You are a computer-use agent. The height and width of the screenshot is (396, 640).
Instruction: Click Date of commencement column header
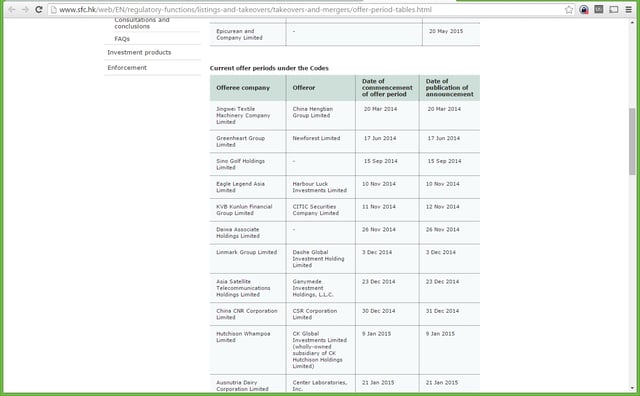[387, 88]
